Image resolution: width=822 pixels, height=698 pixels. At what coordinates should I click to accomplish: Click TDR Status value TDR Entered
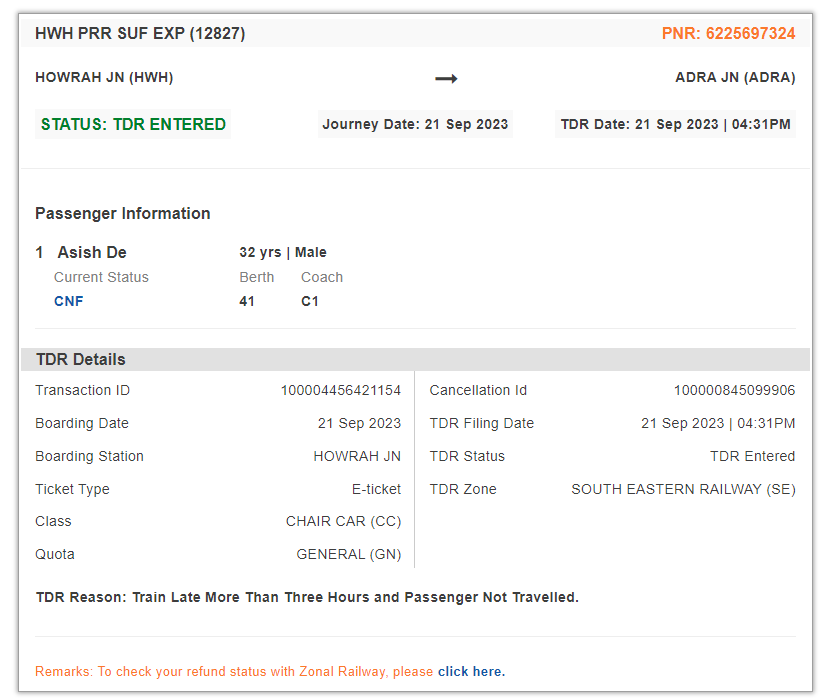[x=752, y=457]
